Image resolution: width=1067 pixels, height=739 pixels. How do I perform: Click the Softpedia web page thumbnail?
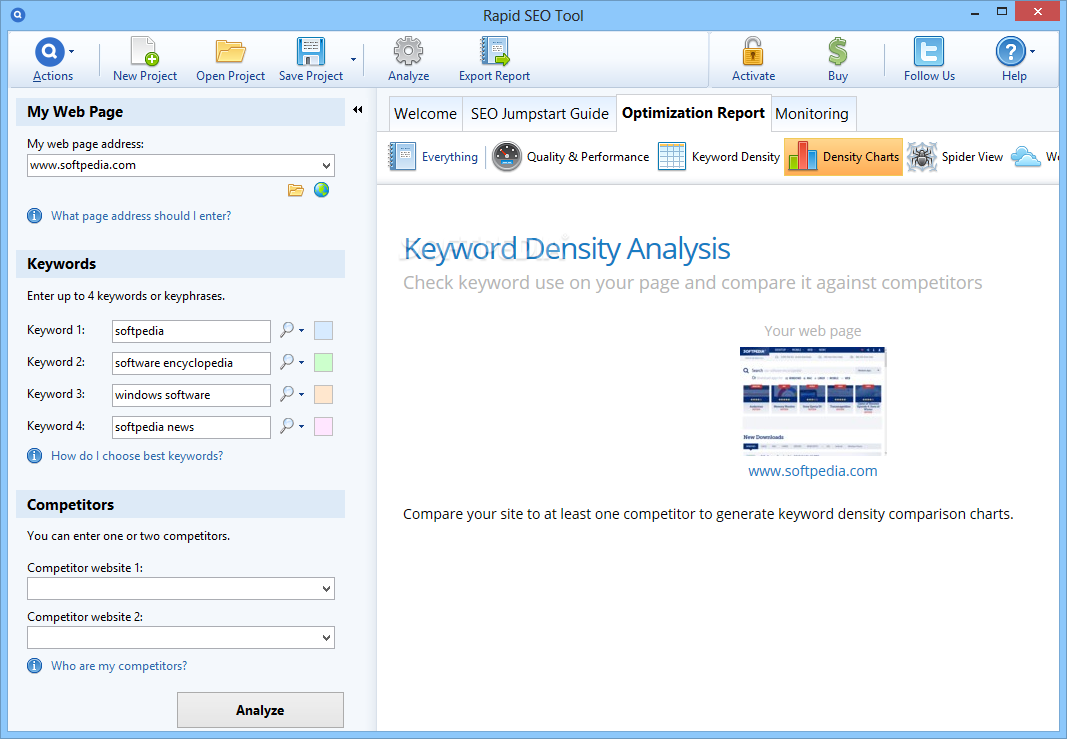[812, 401]
